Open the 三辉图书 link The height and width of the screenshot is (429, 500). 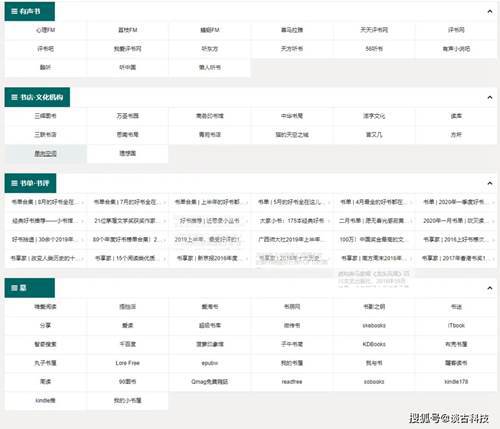46,116
